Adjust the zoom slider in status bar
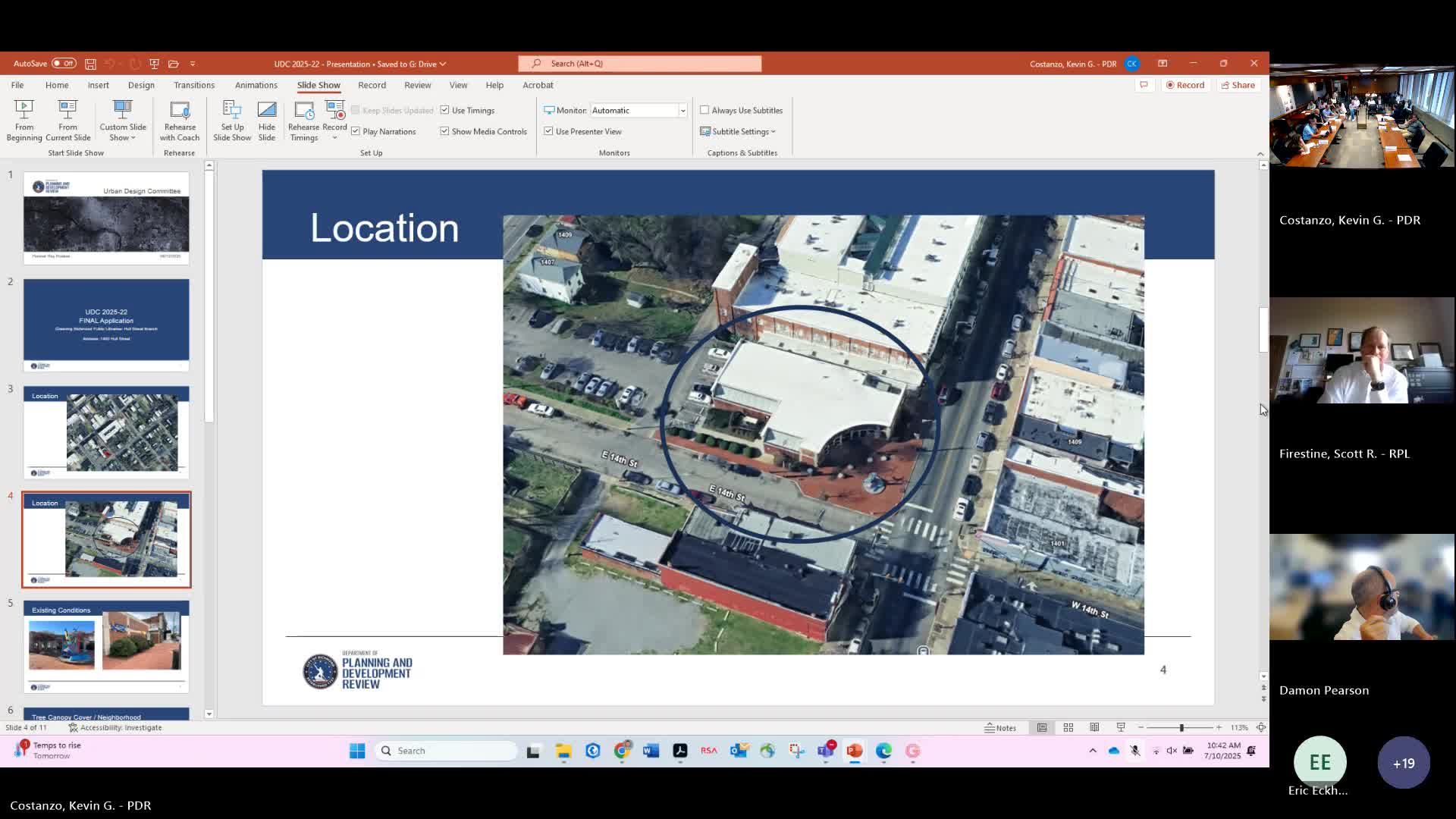This screenshot has width=1456, height=819. click(1181, 727)
